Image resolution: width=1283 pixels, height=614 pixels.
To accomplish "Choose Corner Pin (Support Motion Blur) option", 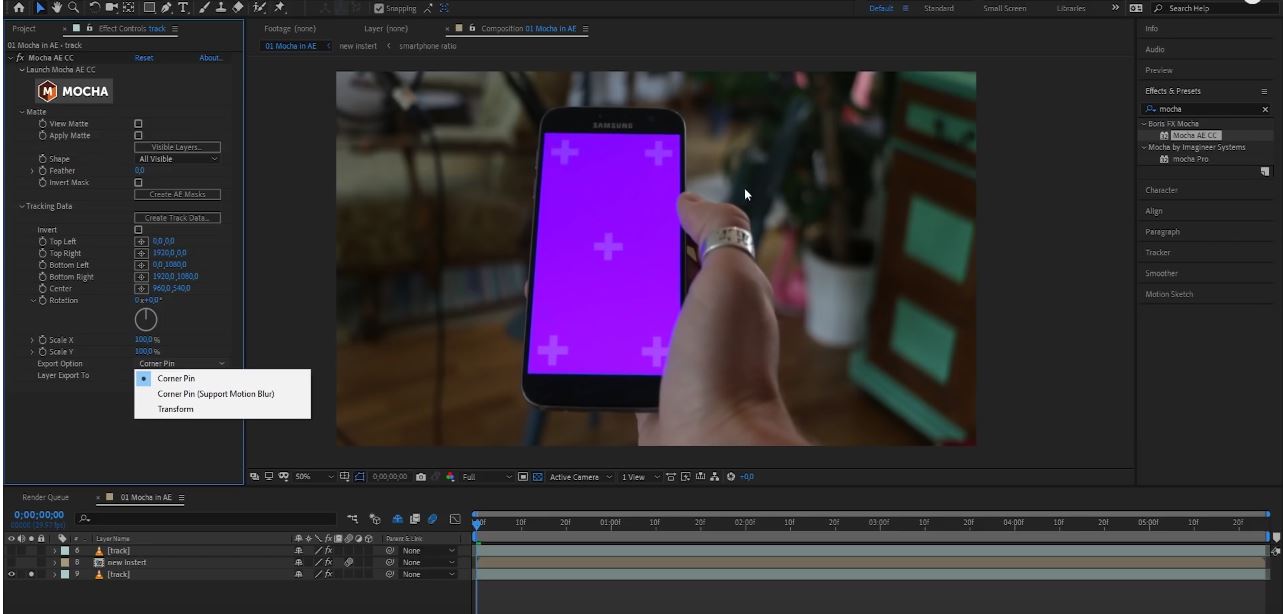I will click(215, 394).
